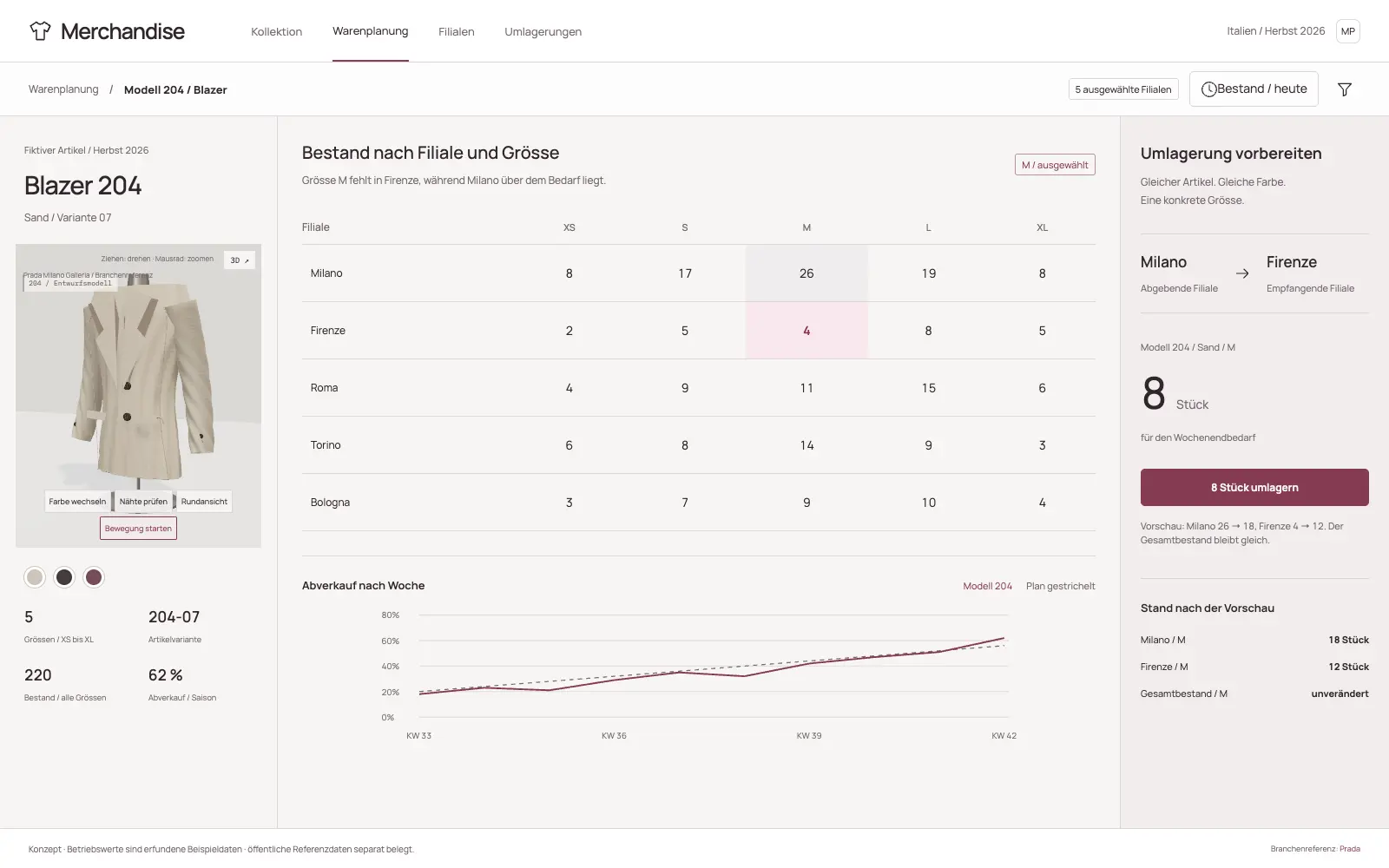Screen dimensions: 1389x868
Task: Click the Plan gestrichelt legend entry
Action: click(1060, 586)
